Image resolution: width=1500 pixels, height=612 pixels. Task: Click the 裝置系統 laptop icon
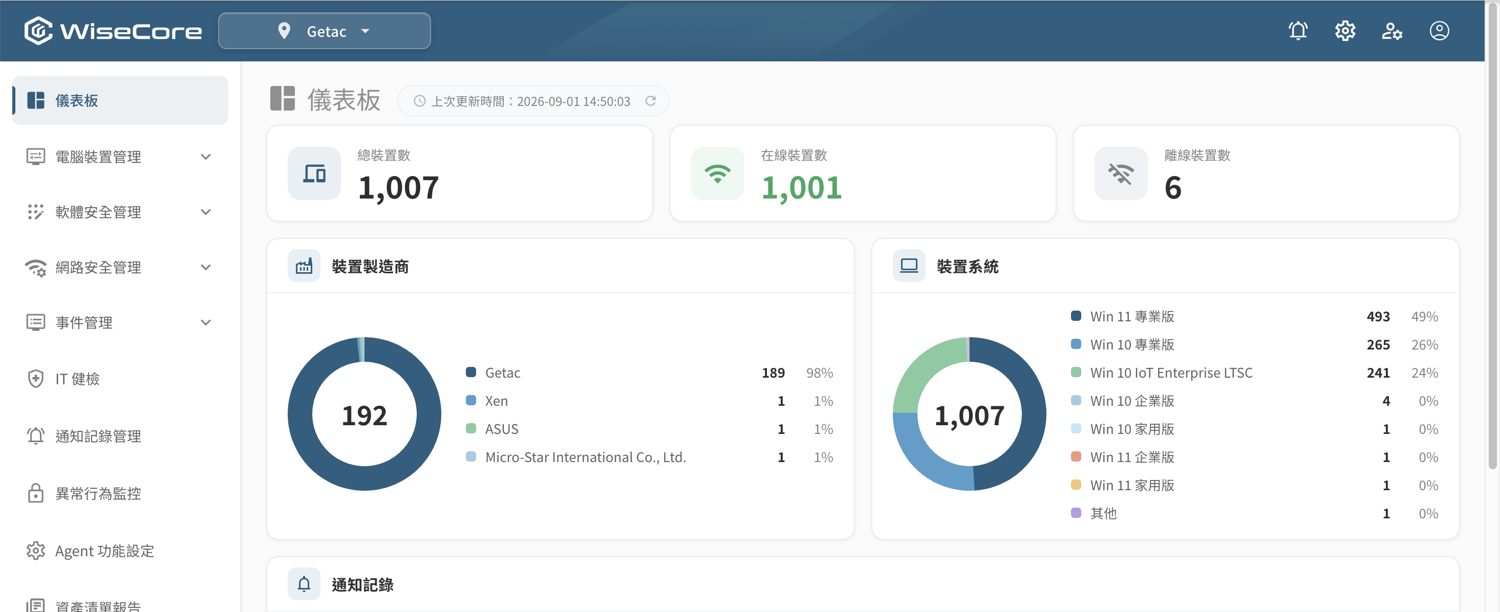pos(909,266)
